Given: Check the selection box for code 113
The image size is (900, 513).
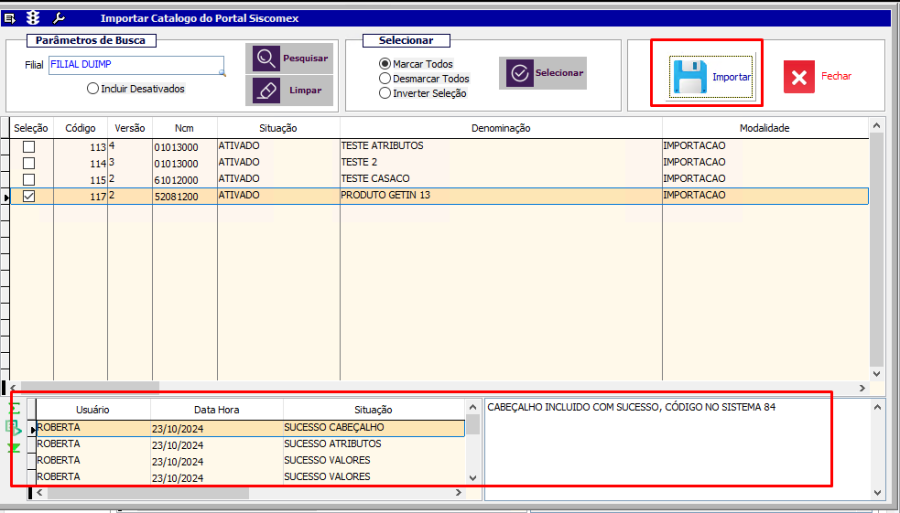Looking at the screenshot, I should pos(29,146).
